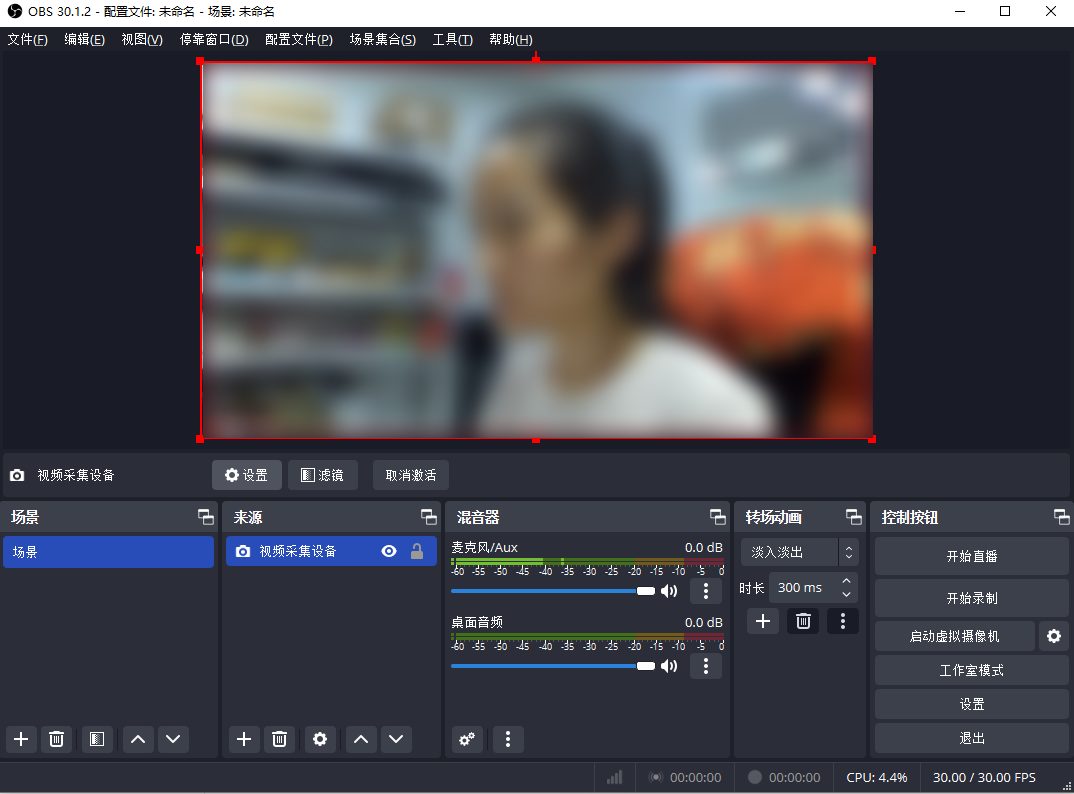Viewport: 1074px width, 794px height.
Task: Toggle lock on 视频采集设备 source
Action: [417, 551]
